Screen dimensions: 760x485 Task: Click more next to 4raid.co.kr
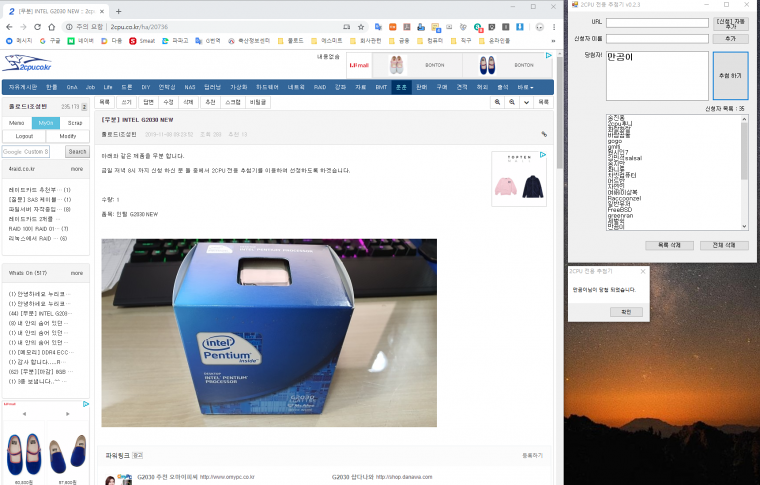pos(77,169)
